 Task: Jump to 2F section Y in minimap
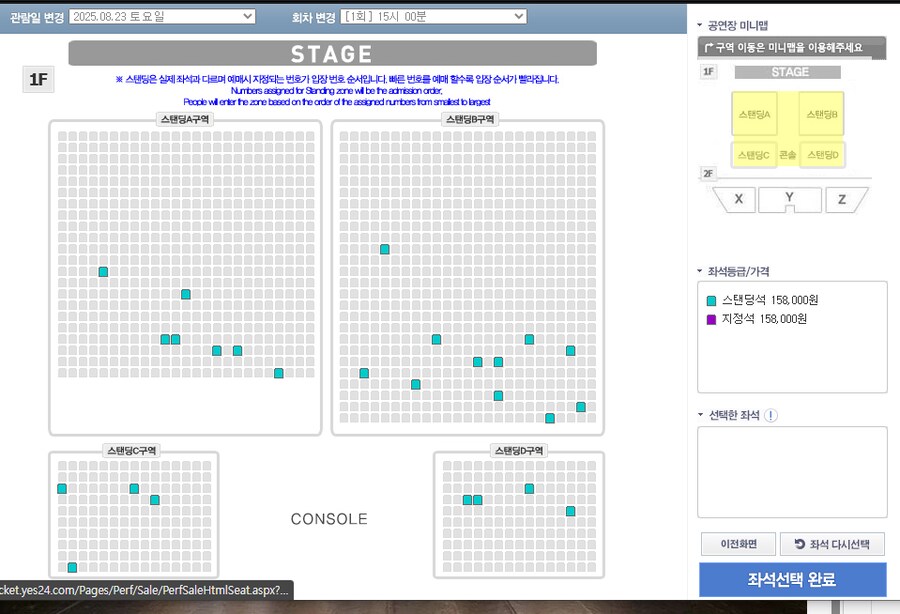click(x=790, y=199)
